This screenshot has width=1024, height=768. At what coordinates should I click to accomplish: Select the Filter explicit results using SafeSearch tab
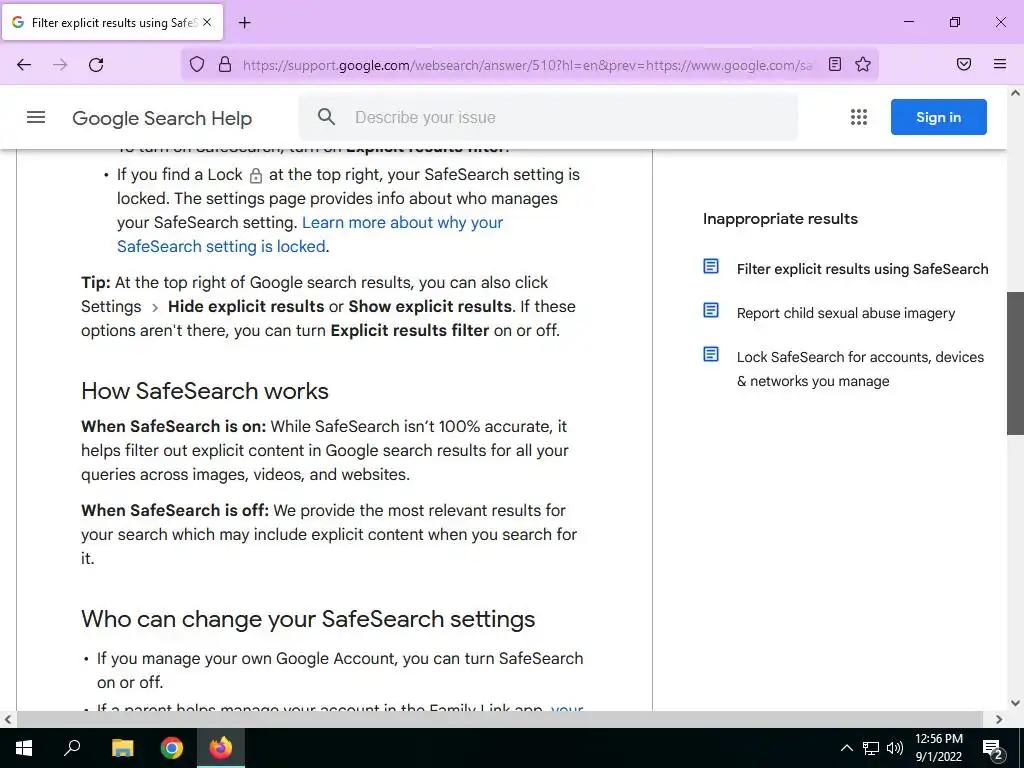click(x=112, y=22)
